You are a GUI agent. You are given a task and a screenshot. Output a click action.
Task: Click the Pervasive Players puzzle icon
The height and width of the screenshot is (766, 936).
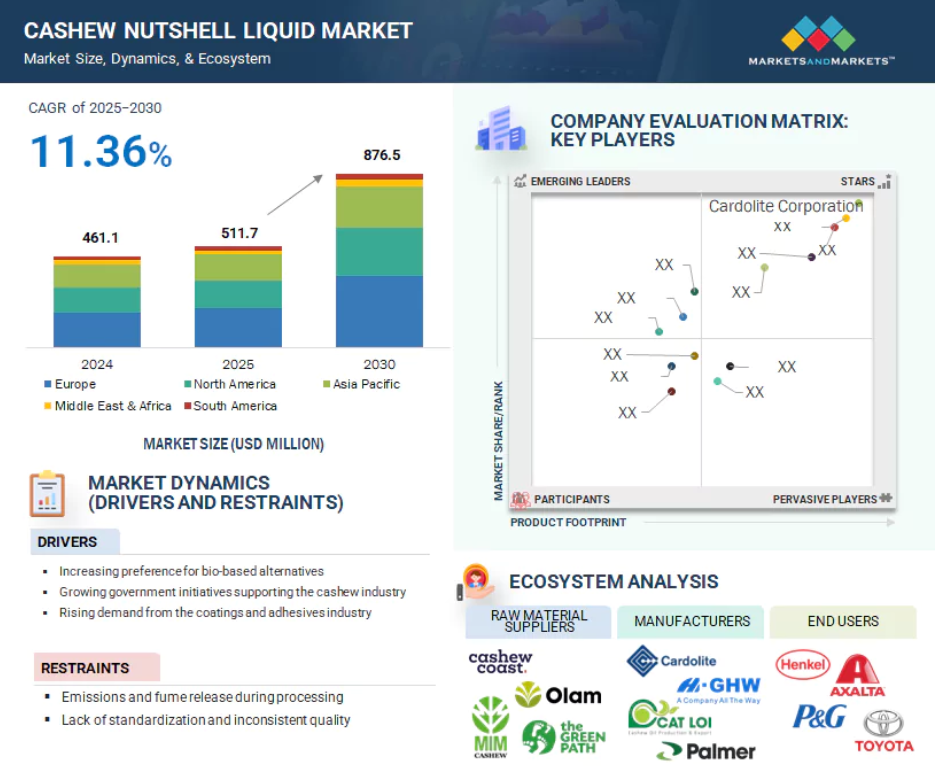pos(886,498)
